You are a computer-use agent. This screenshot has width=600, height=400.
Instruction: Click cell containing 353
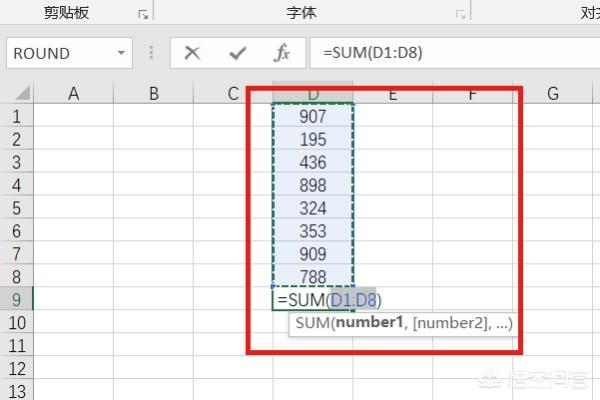point(313,230)
